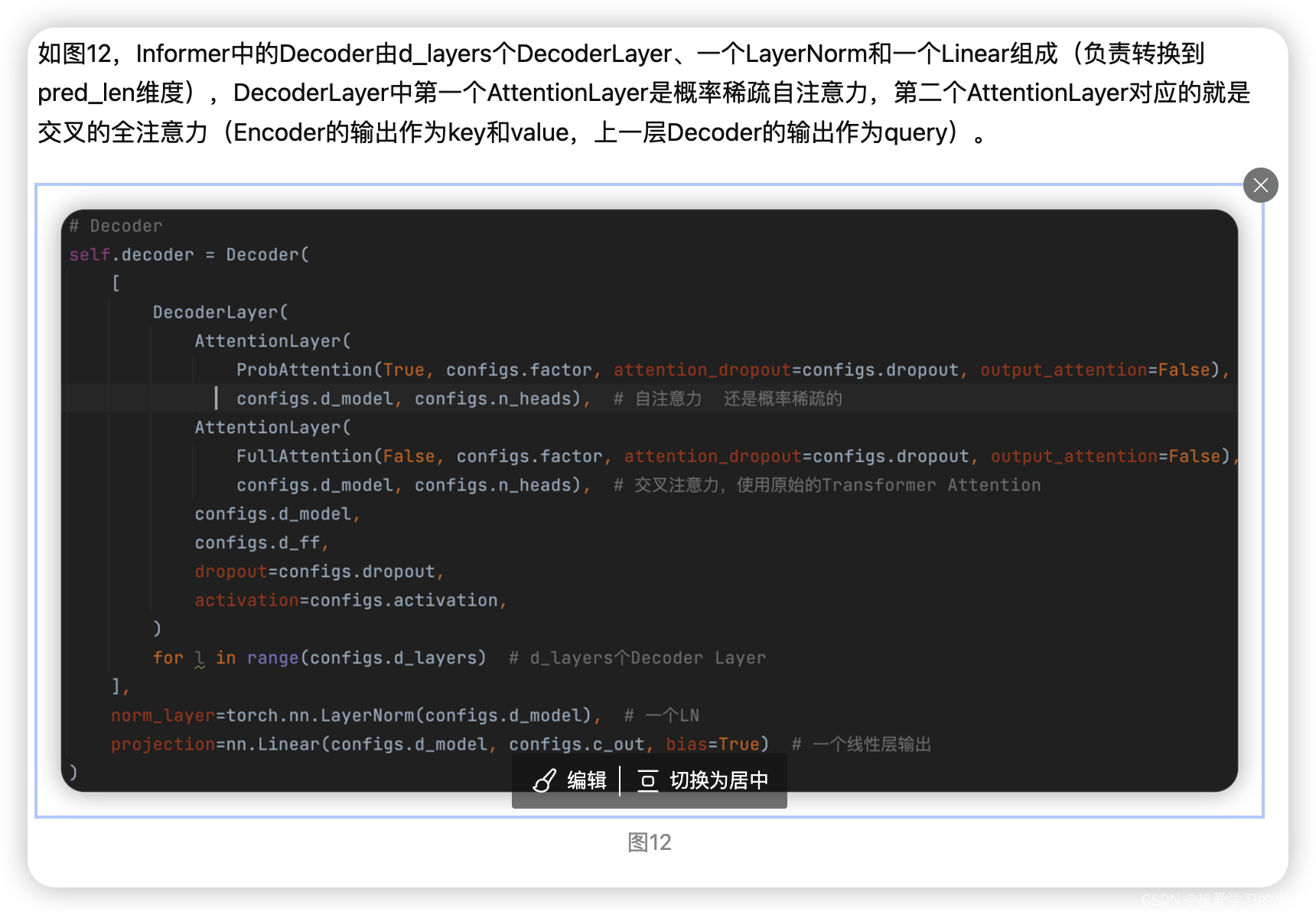Image resolution: width=1316 pixels, height=915 pixels.
Task: Click the projection=nn.Linear code line
Action: pyautogui.click(x=440, y=744)
